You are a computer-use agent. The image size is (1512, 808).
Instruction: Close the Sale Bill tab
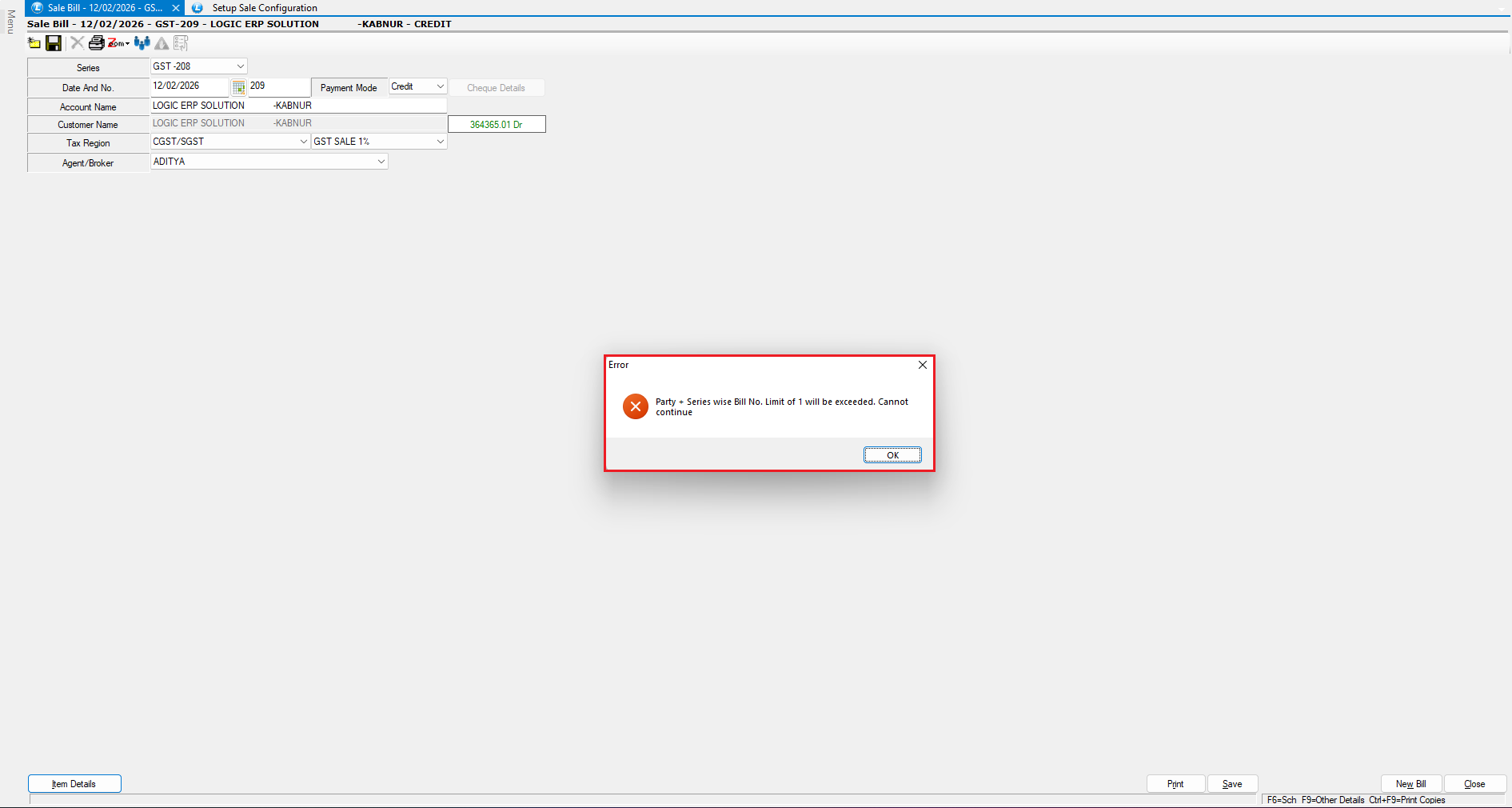pos(176,8)
